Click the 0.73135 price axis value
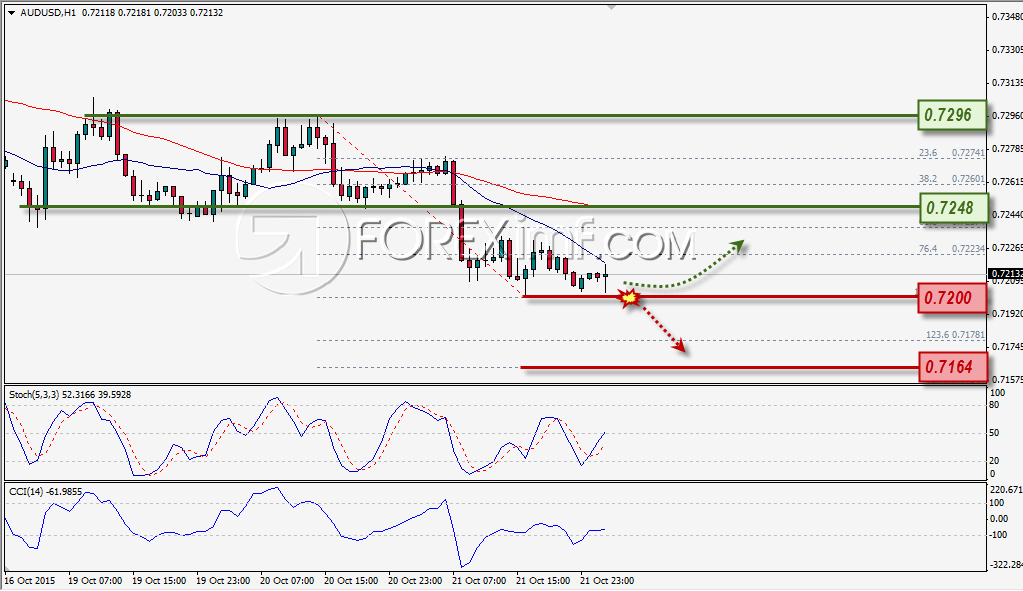1023x591 pixels. 1007,83
